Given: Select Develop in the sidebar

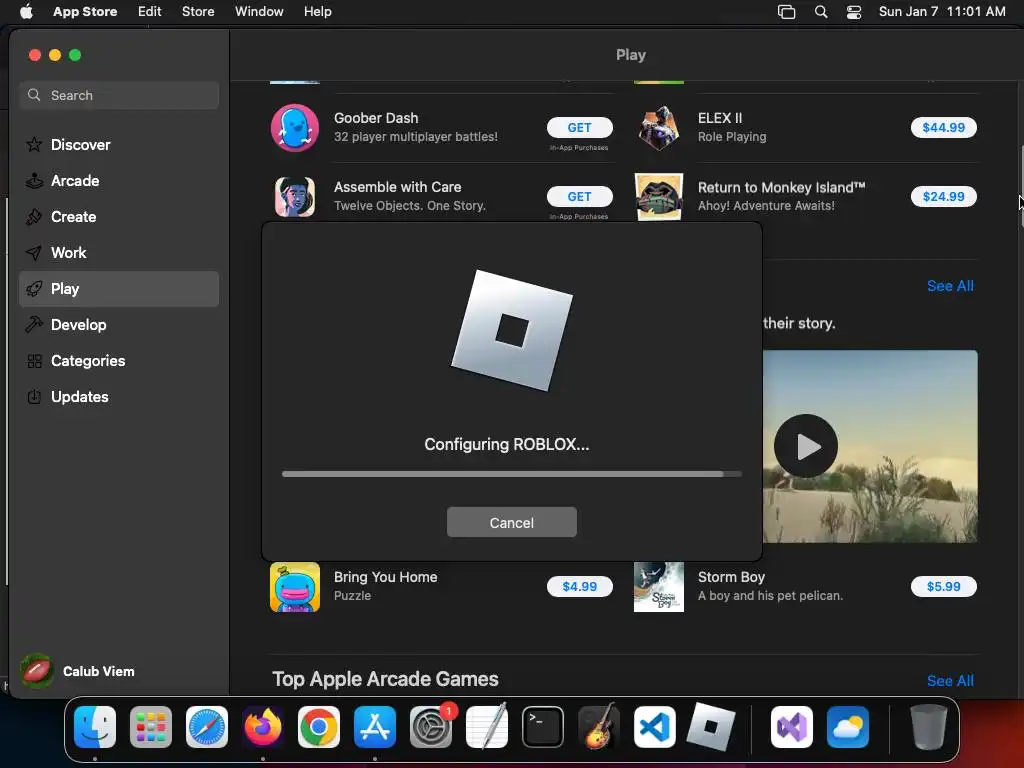Looking at the screenshot, I should click(119, 325).
